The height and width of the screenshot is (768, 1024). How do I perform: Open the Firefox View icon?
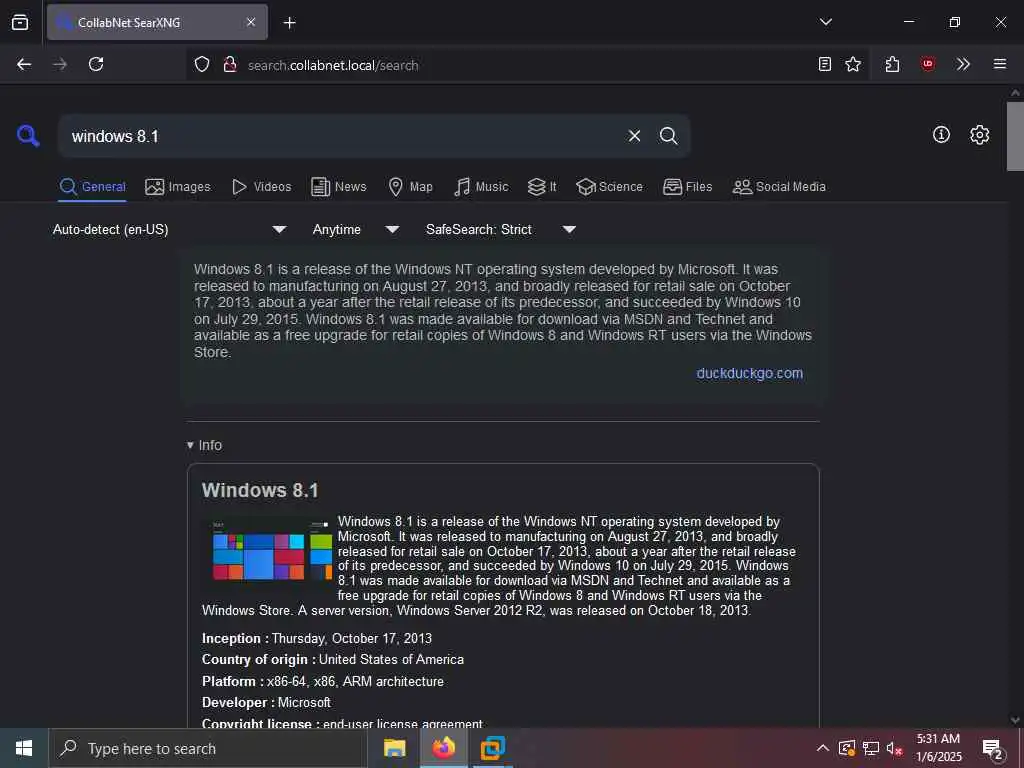pos(20,22)
